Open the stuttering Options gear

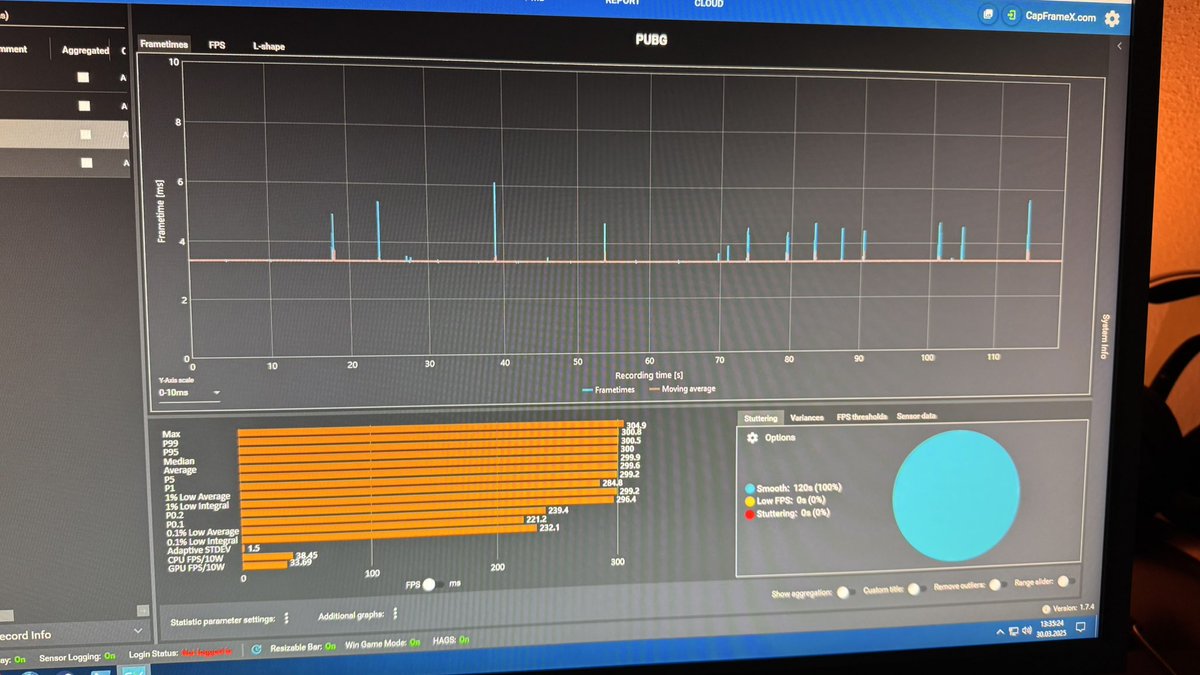752,438
